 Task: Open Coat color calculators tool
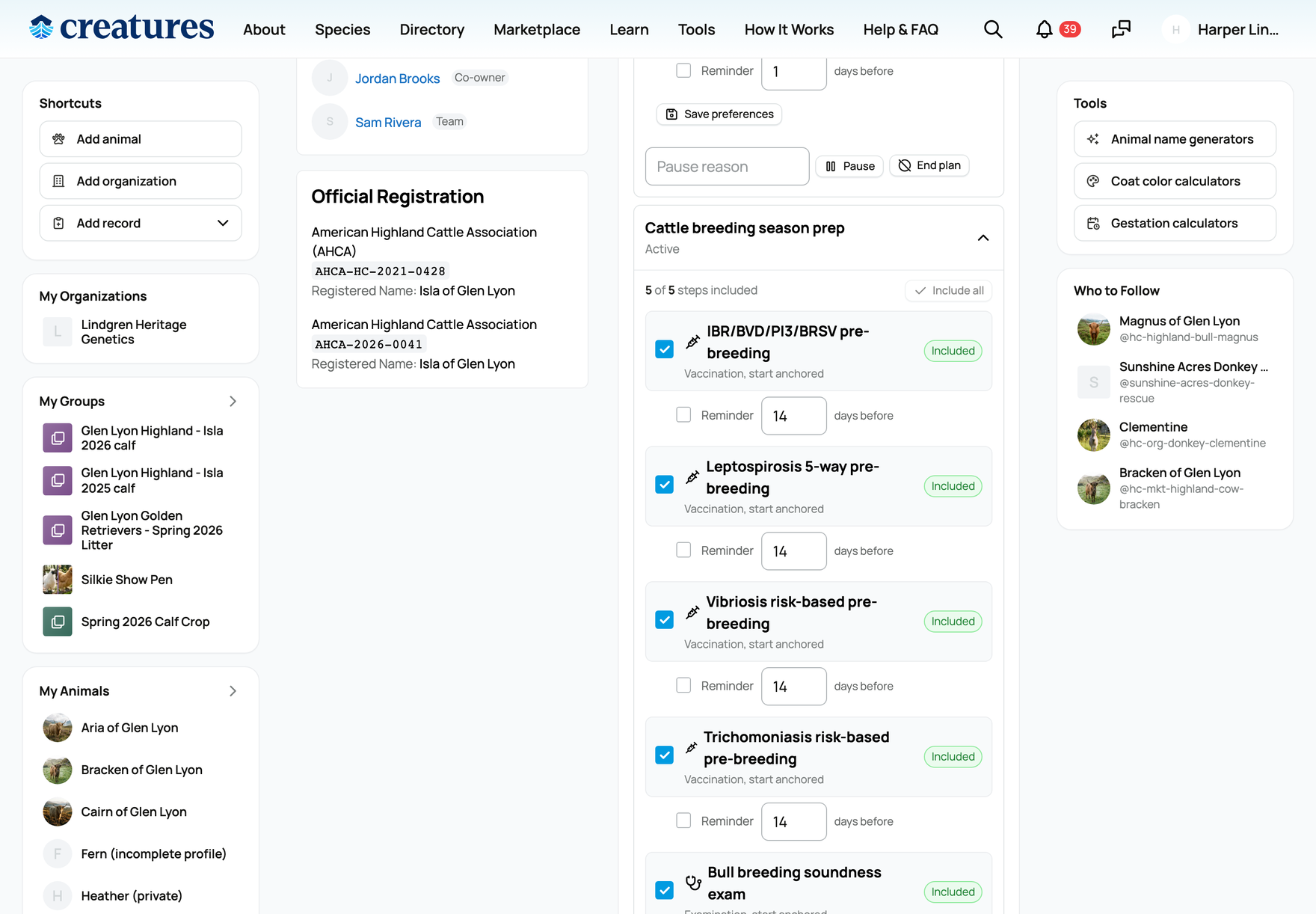pos(1175,181)
